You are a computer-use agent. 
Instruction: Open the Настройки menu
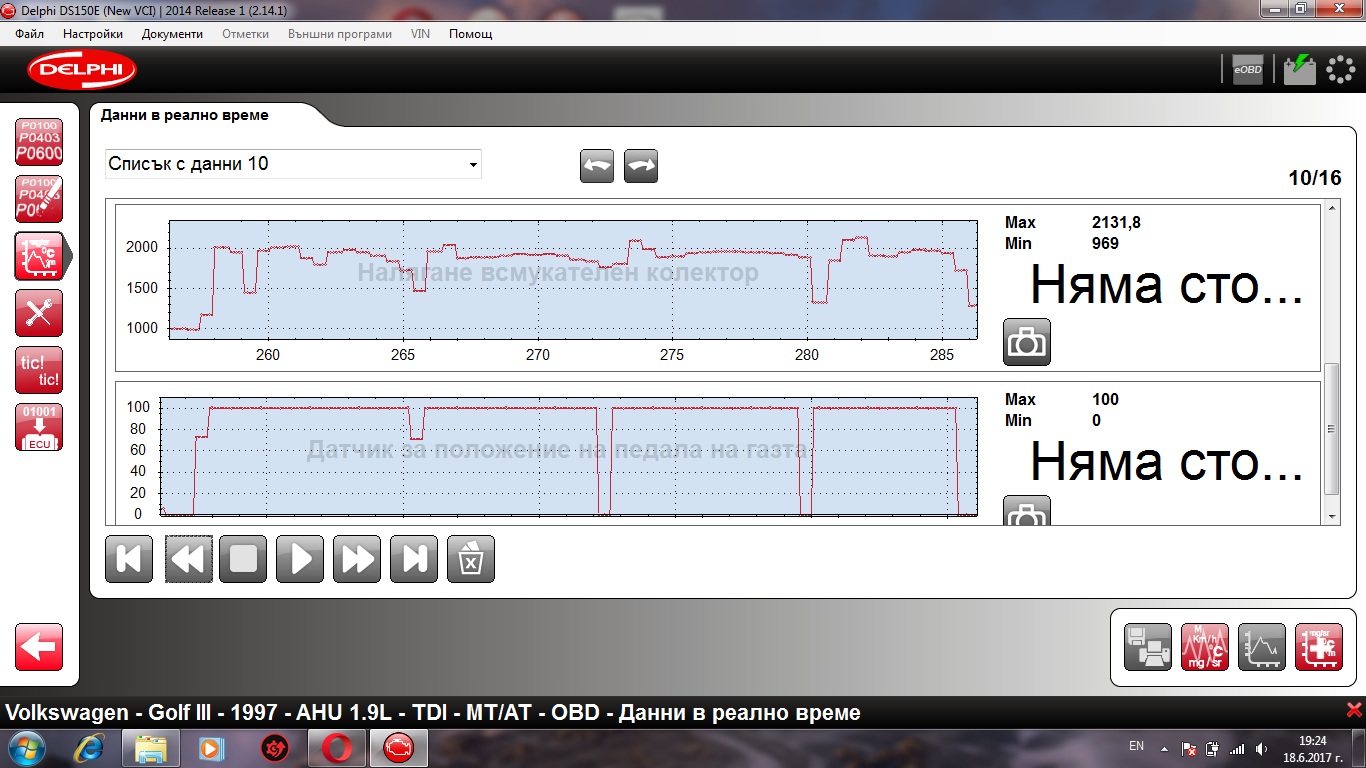93,34
